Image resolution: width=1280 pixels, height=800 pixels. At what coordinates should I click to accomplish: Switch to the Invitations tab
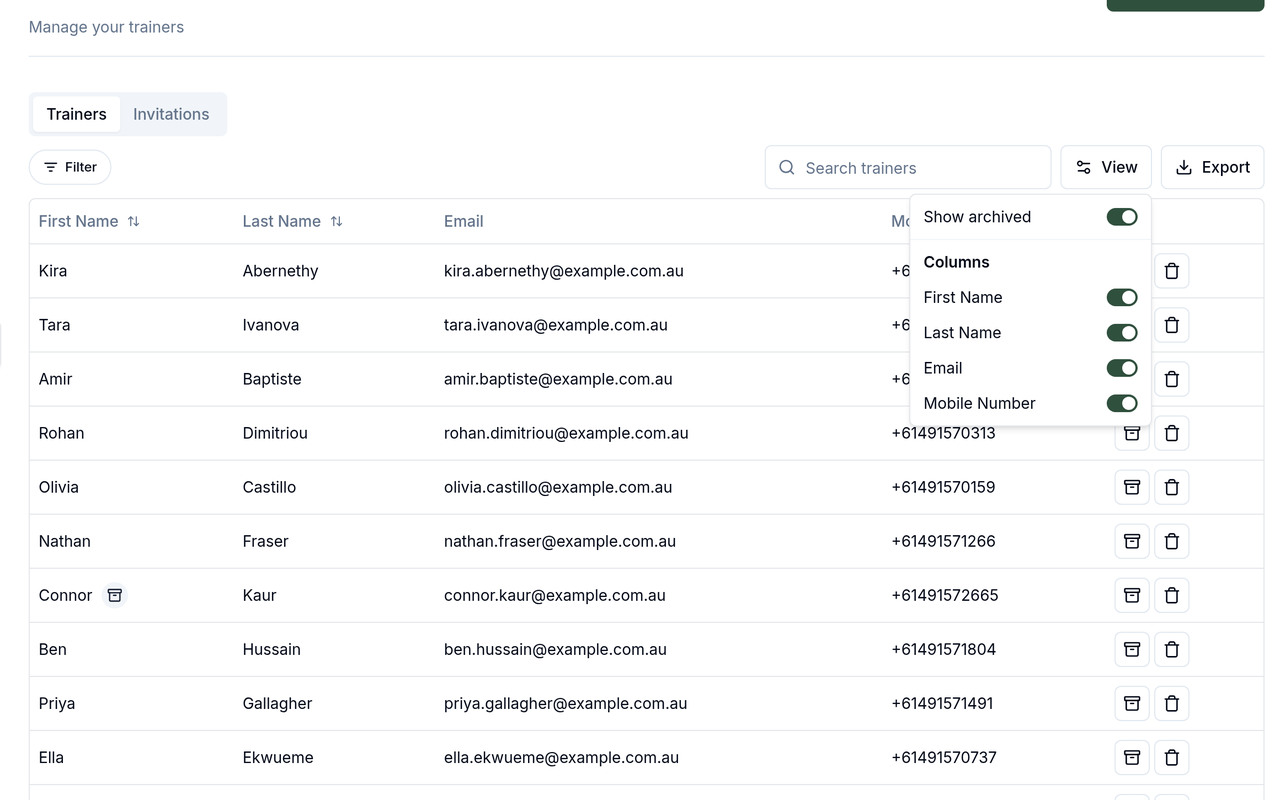point(171,114)
